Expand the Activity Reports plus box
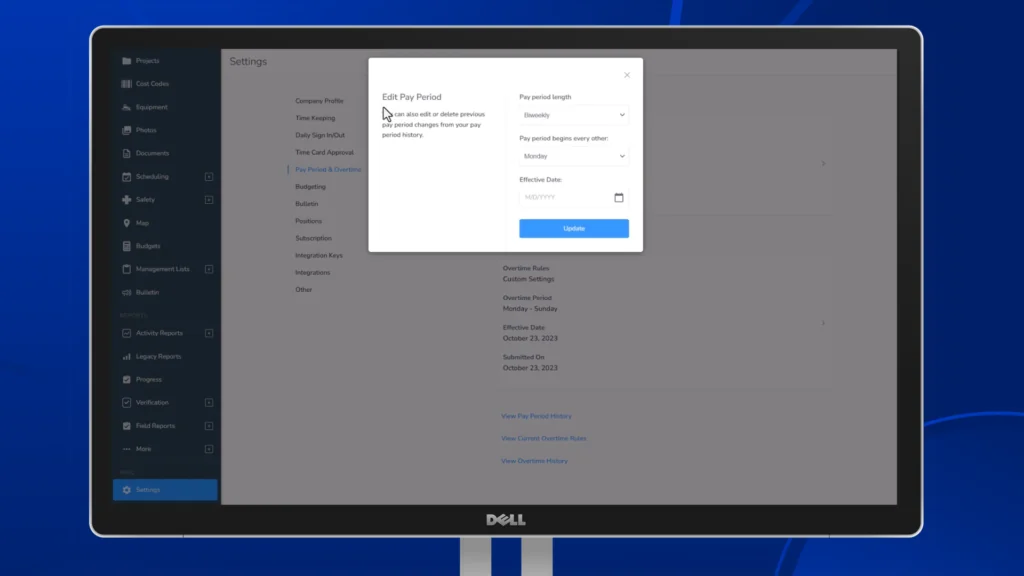1024x576 pixels. 209,333
